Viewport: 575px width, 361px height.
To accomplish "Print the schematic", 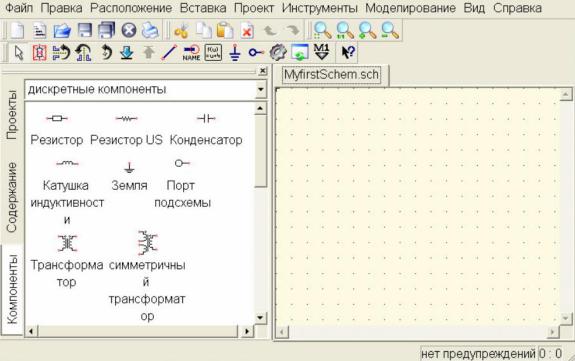I will pyautogui.click(x=150, y=30).
